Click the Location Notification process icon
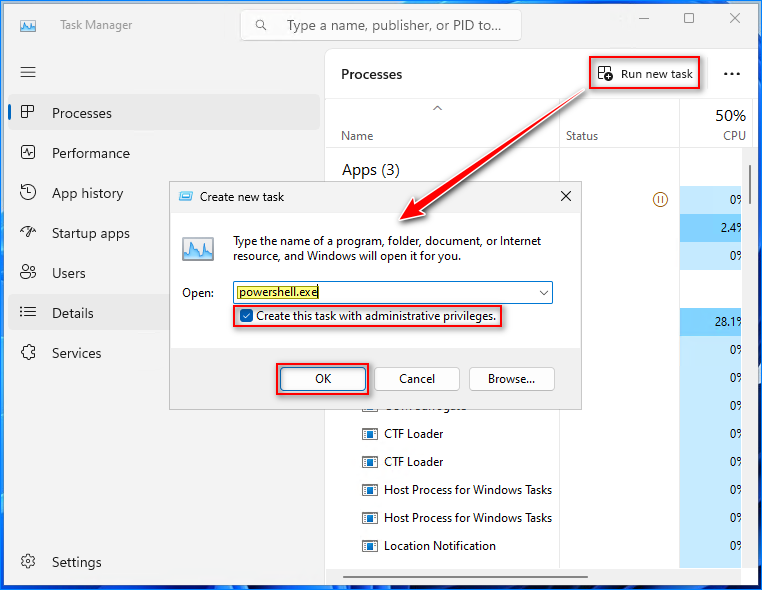 pyautogui.click(x=370, y=546)
